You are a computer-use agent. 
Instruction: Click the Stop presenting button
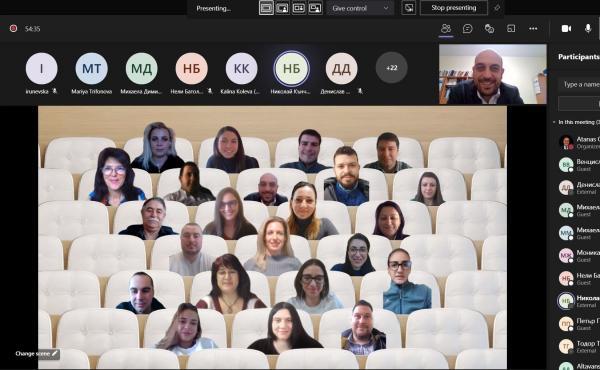(454, 8)
